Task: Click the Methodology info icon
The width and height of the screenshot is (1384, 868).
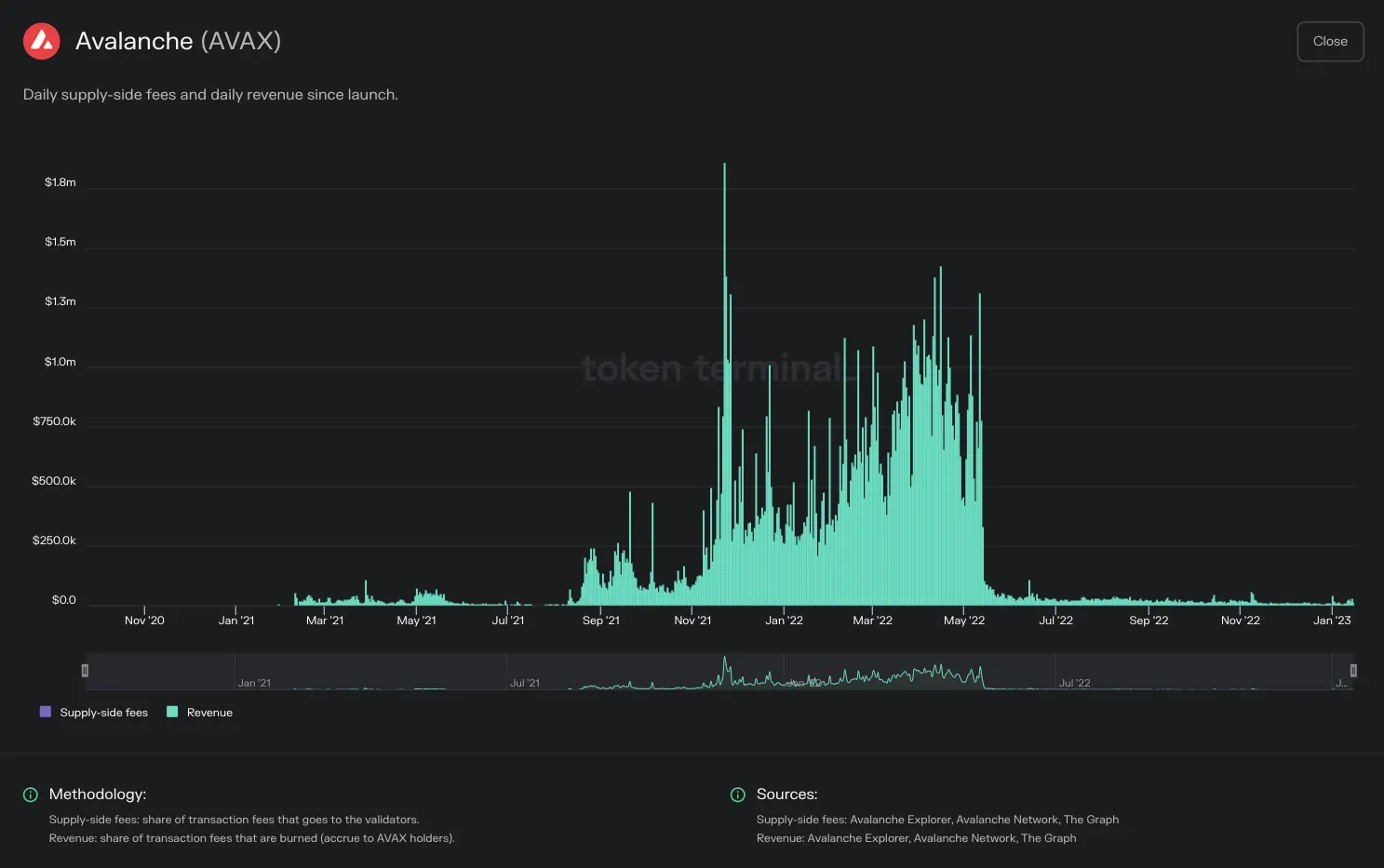Action: tap(31, 795)
